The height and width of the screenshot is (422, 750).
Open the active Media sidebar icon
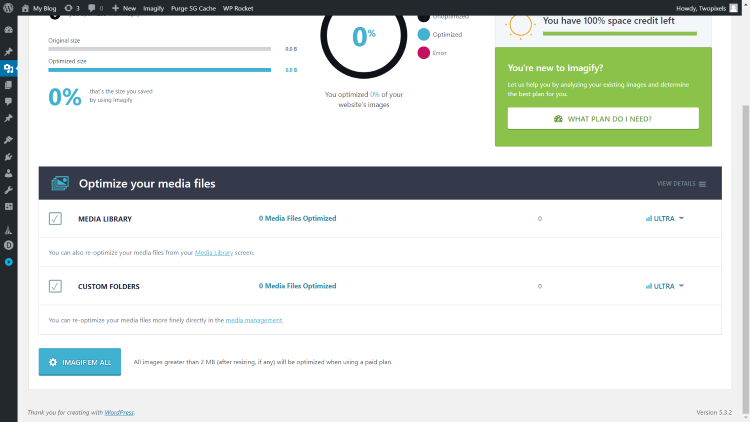pyautogui.click(x=9, y=68)
